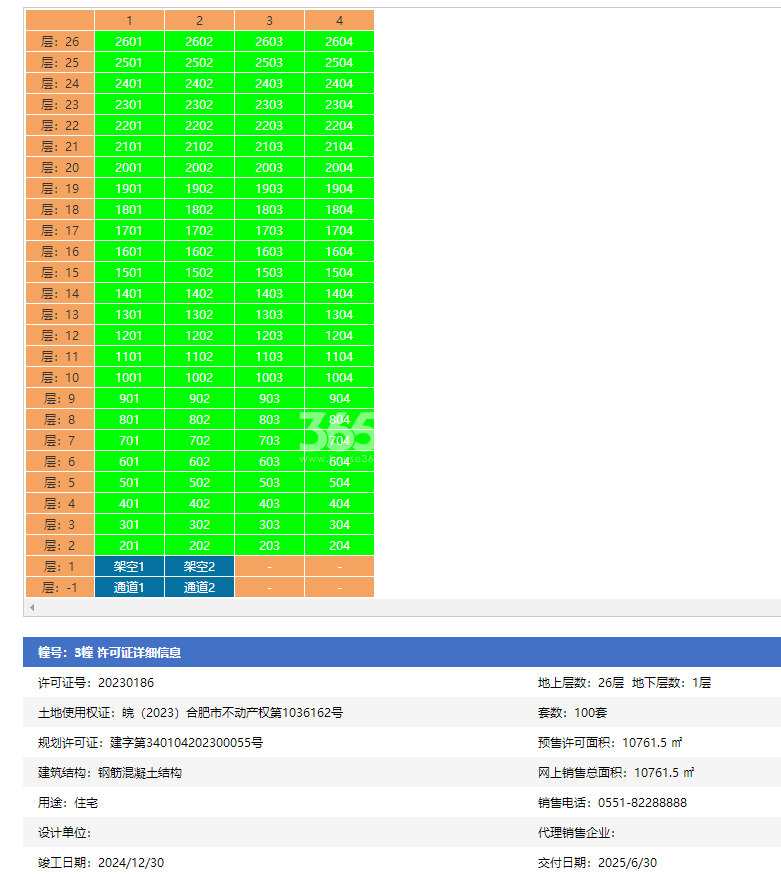Click unit 902
The height and width of the screenshot is (874, 781).
[200, 399]
